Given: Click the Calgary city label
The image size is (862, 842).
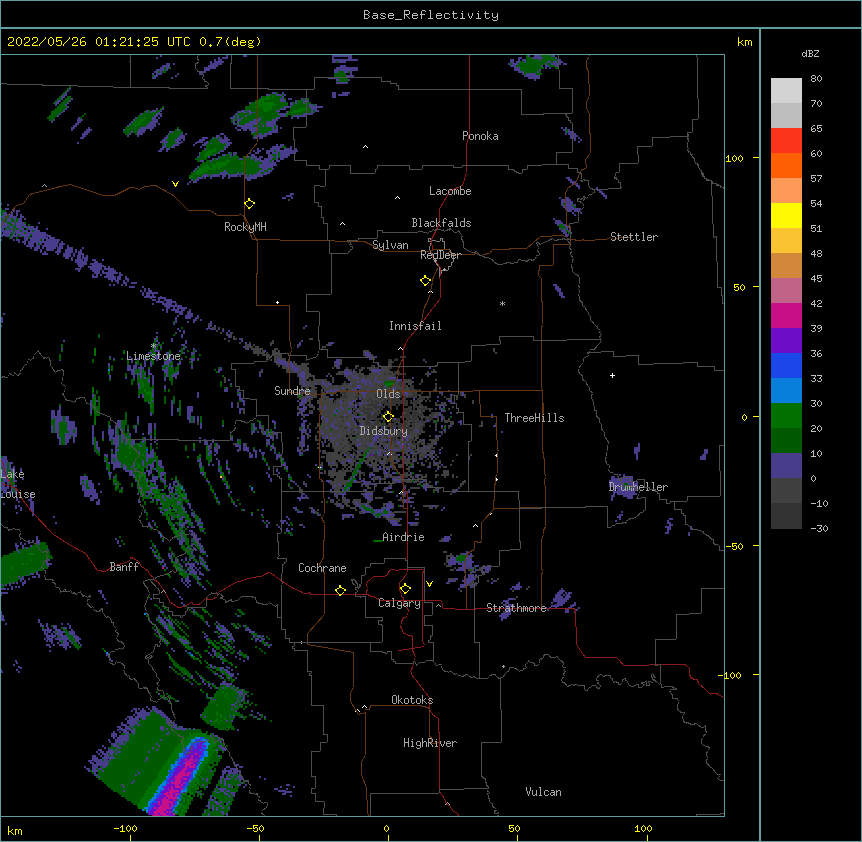Looking at the screenshot, I should 399,603.
